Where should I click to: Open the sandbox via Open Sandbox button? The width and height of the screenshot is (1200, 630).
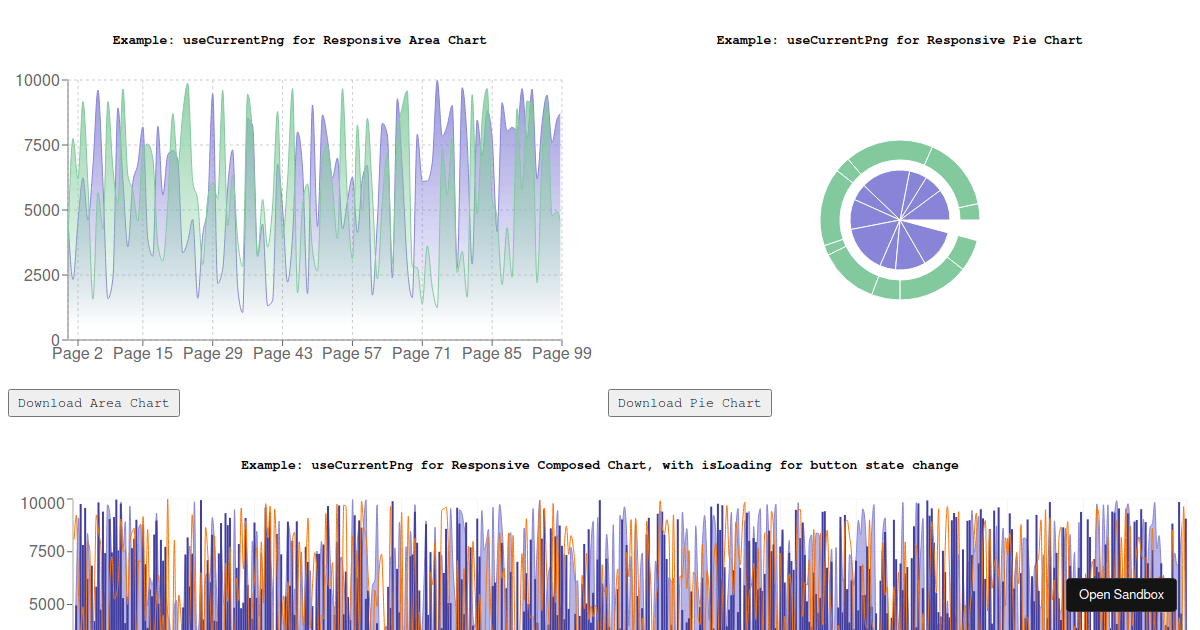[x=1121, y=594]
